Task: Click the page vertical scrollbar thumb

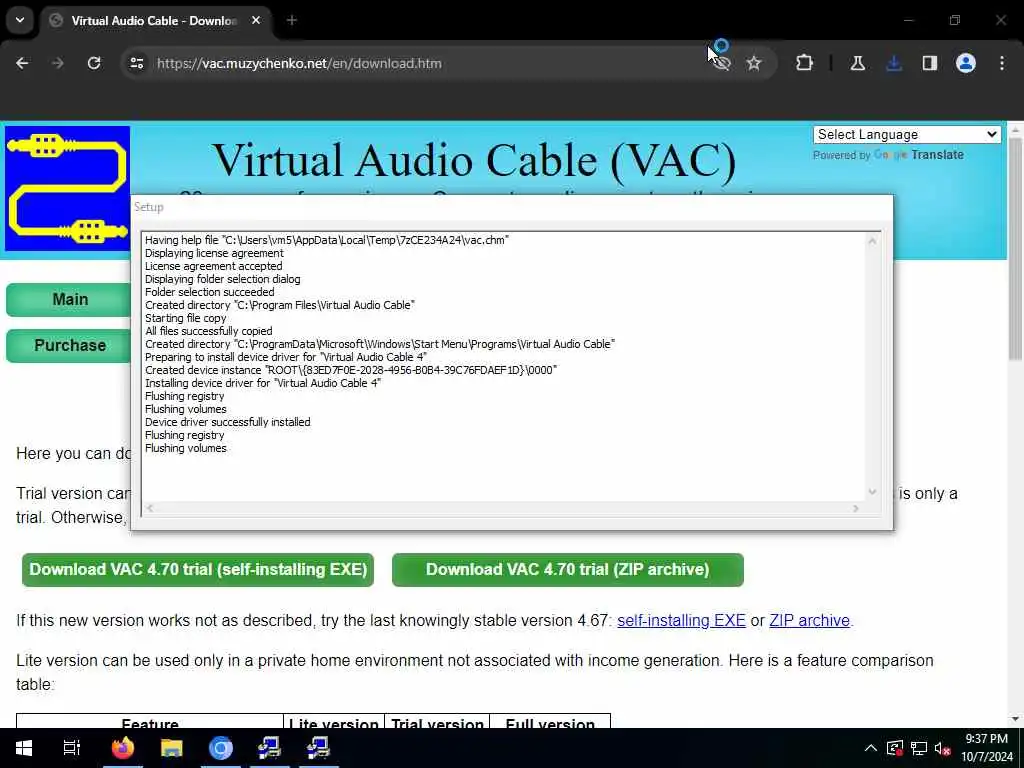Action: coord(1015,248)
